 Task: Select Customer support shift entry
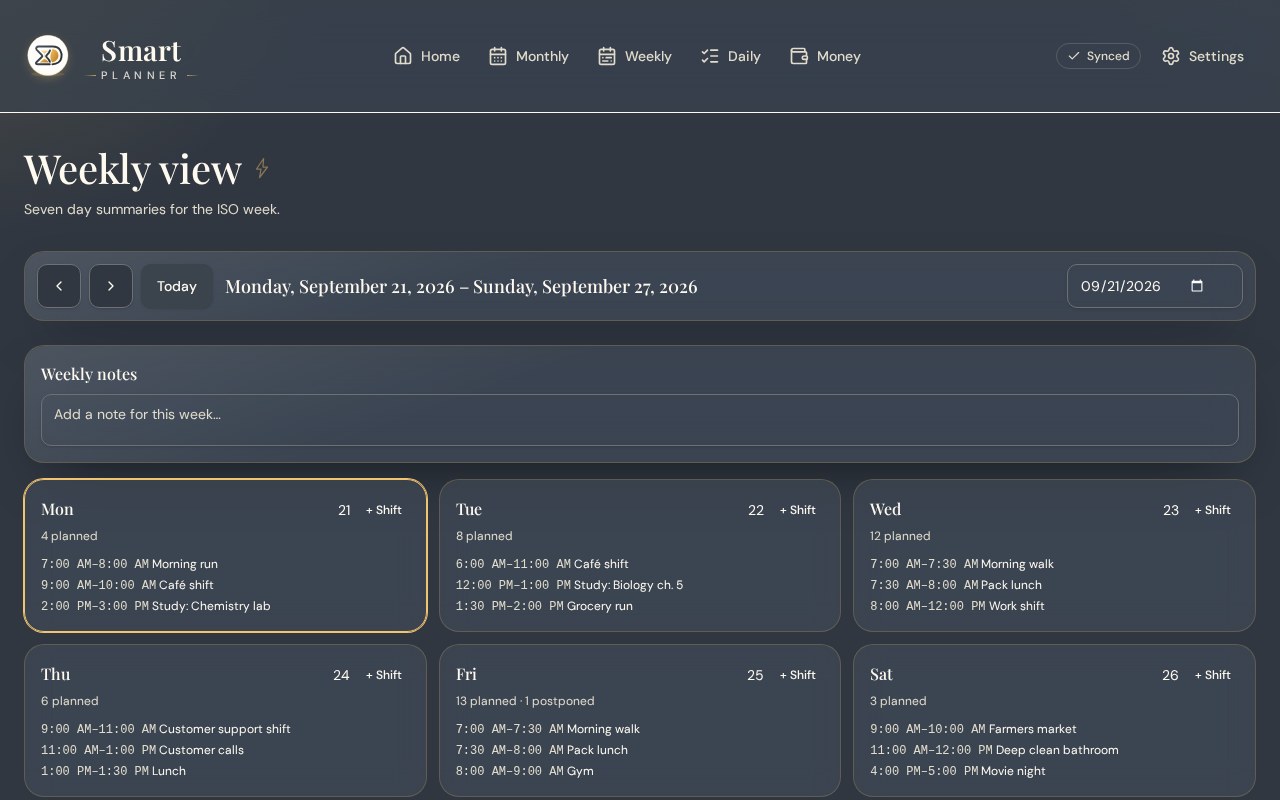point(166,729)
